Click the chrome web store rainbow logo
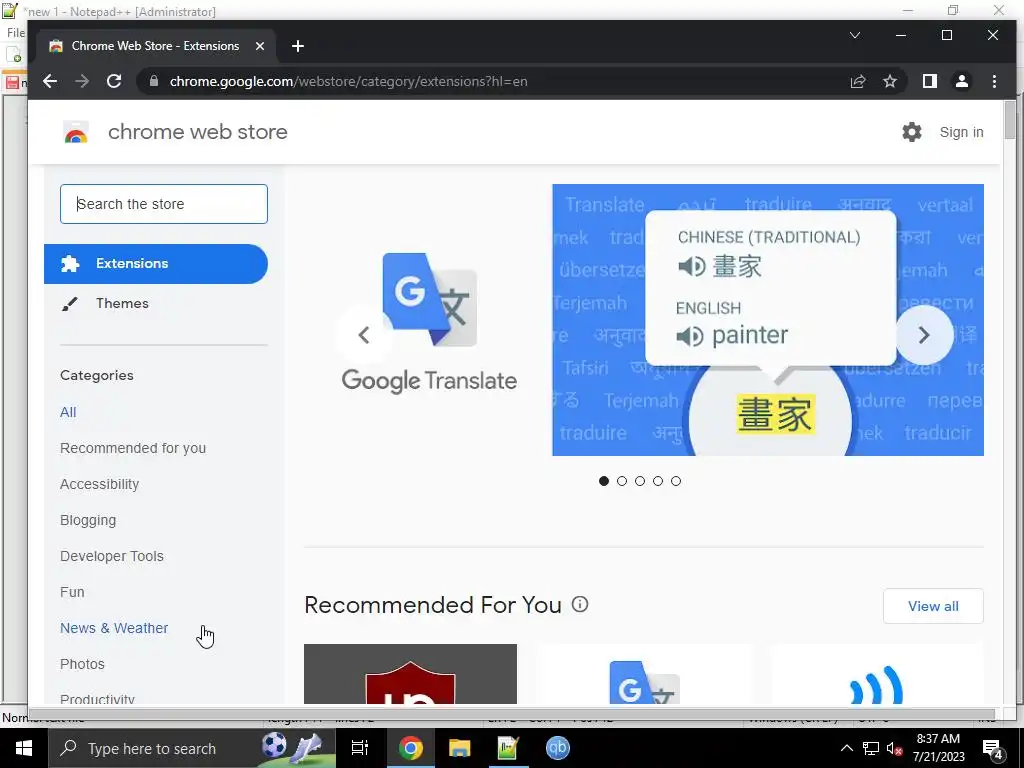The width and height of the screenshot is (1024, 768). pos(76,133)
